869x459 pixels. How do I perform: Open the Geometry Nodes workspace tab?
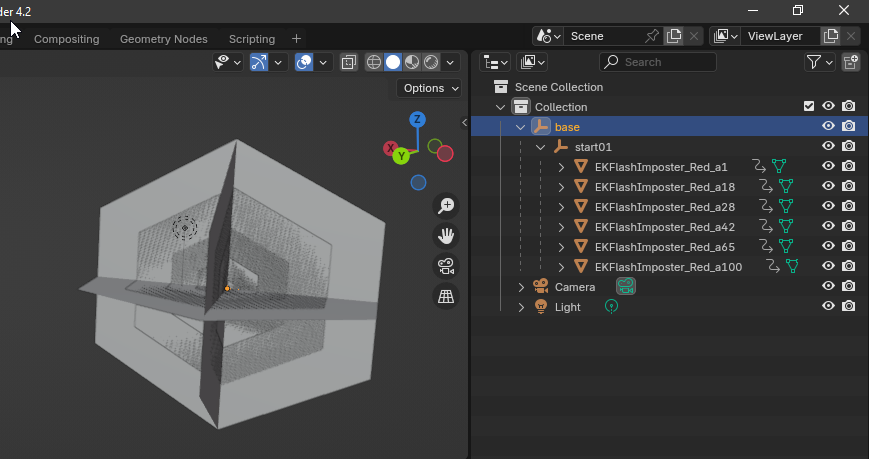pos(163,39)
